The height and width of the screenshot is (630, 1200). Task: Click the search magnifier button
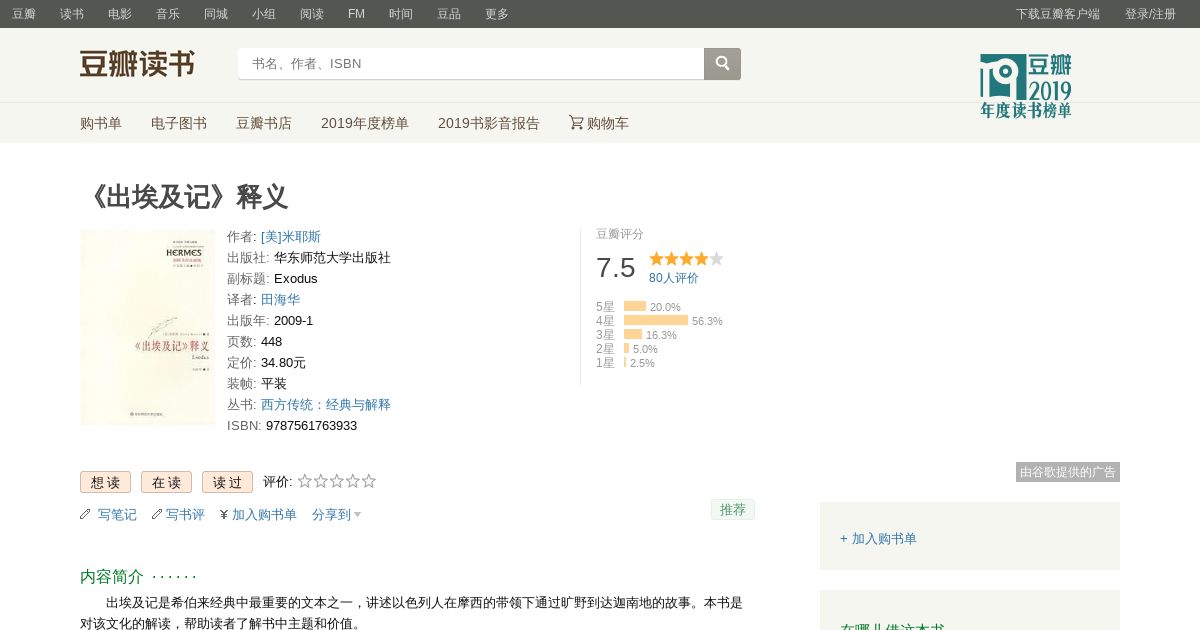(x=722, y=64)
